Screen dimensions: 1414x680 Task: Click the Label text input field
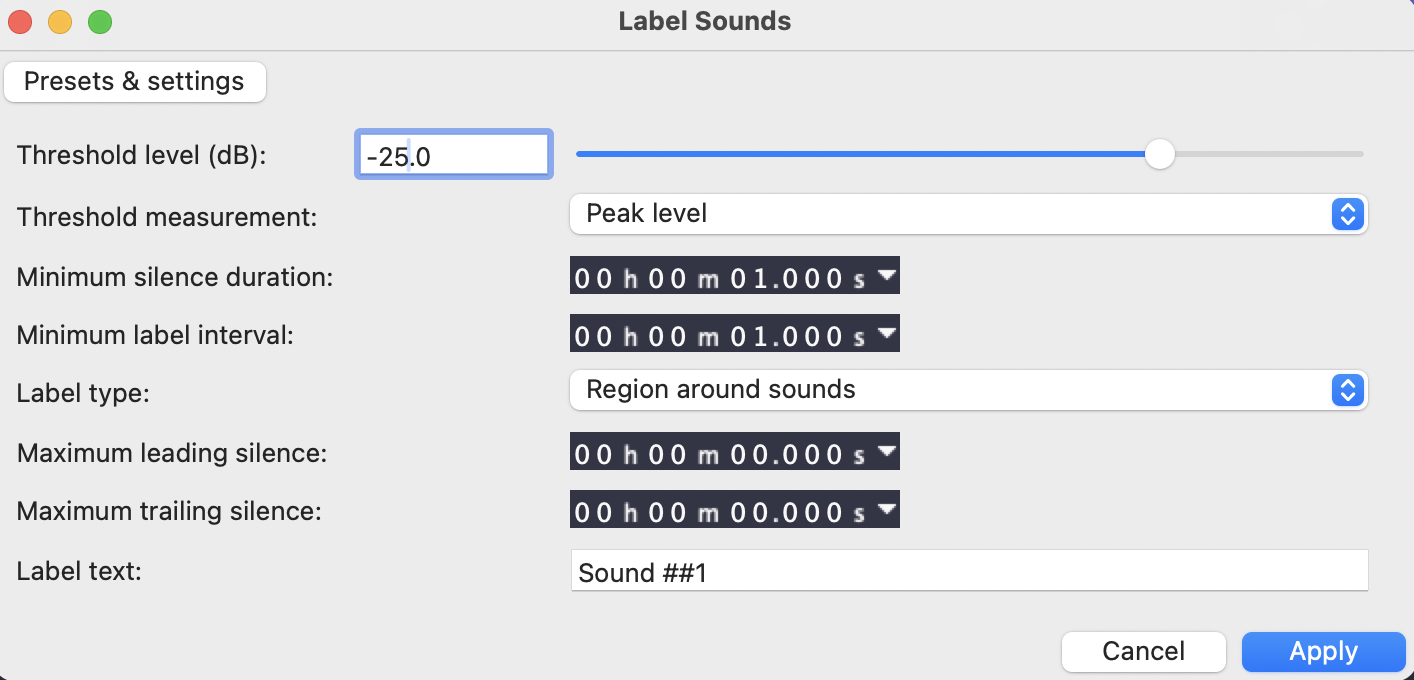(x=968, y=572)
